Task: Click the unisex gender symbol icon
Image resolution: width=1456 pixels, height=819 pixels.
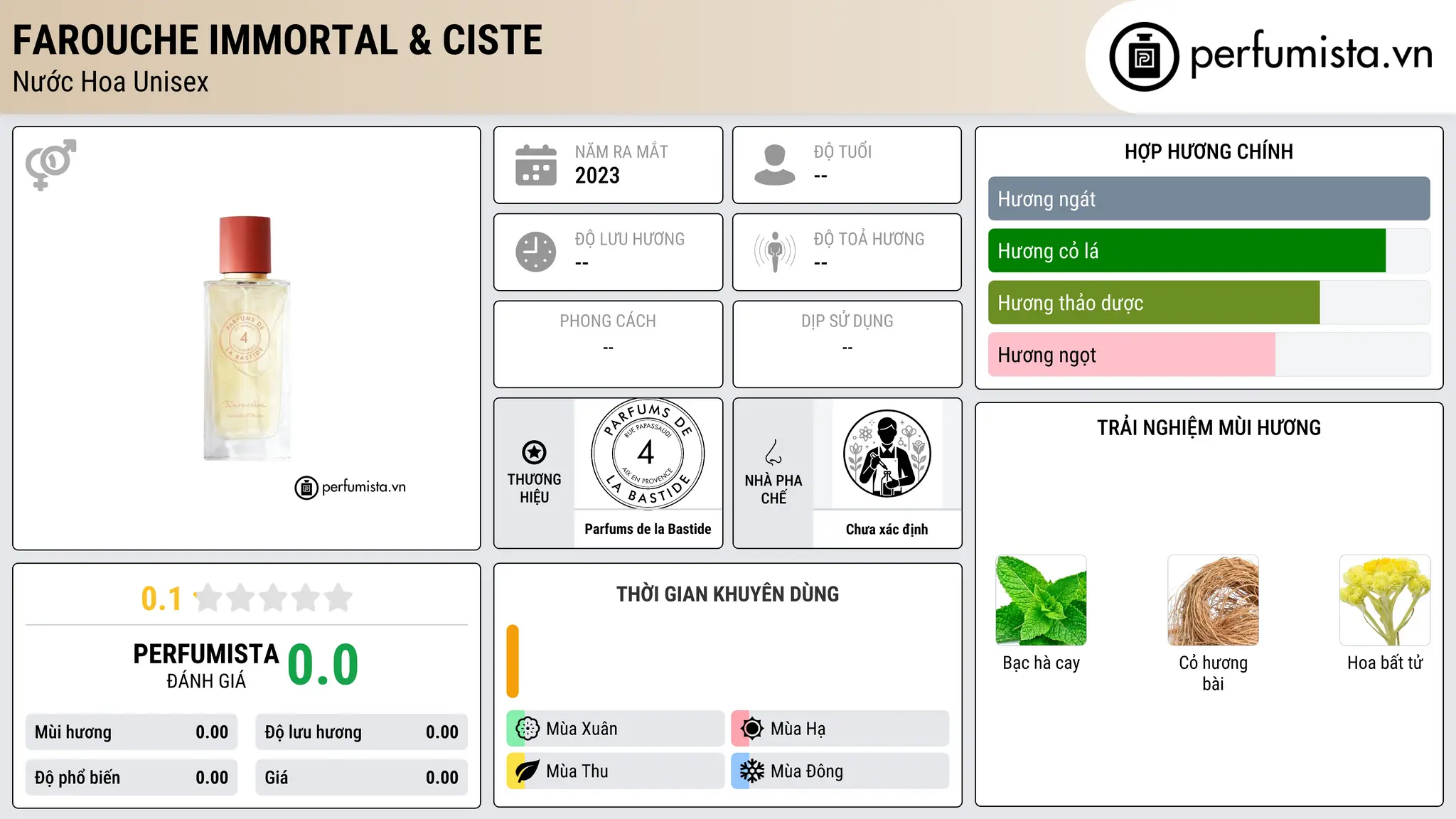Action: (50, 164)
